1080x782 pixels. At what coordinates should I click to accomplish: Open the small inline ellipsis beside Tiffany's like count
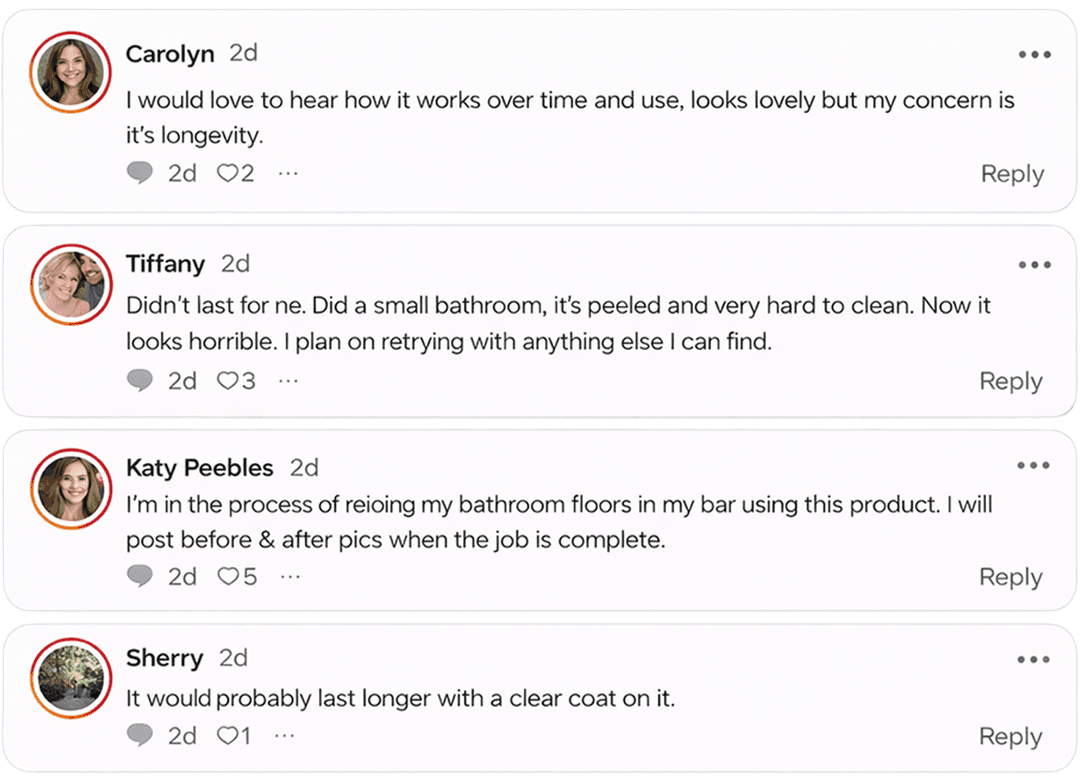point(288,381)
